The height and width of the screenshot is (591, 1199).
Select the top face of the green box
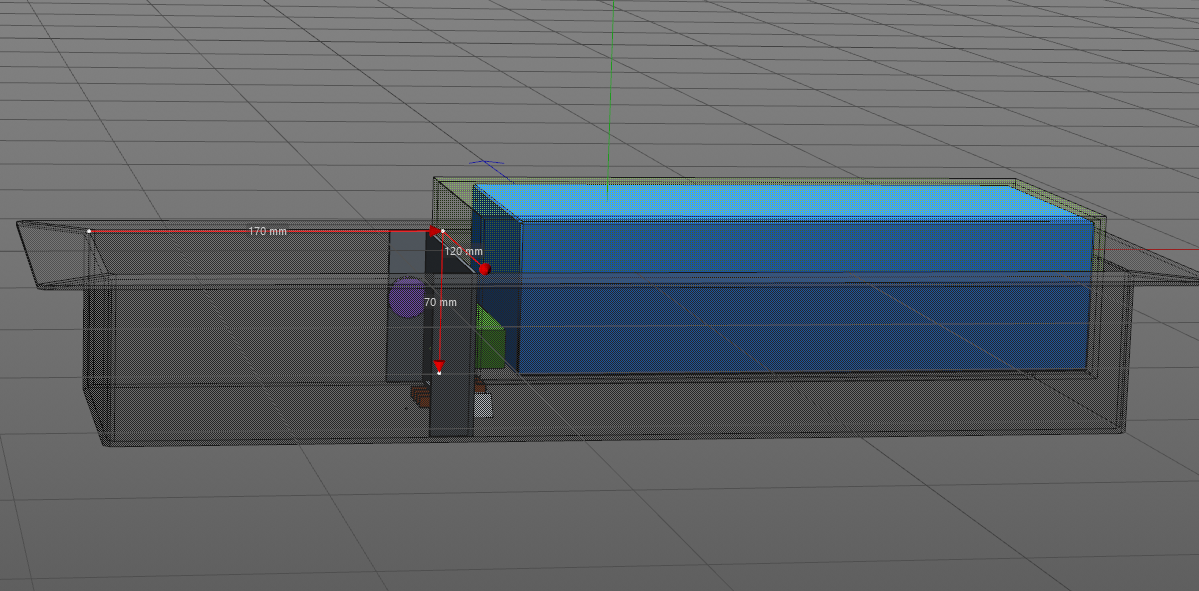(x=760, y=198)
